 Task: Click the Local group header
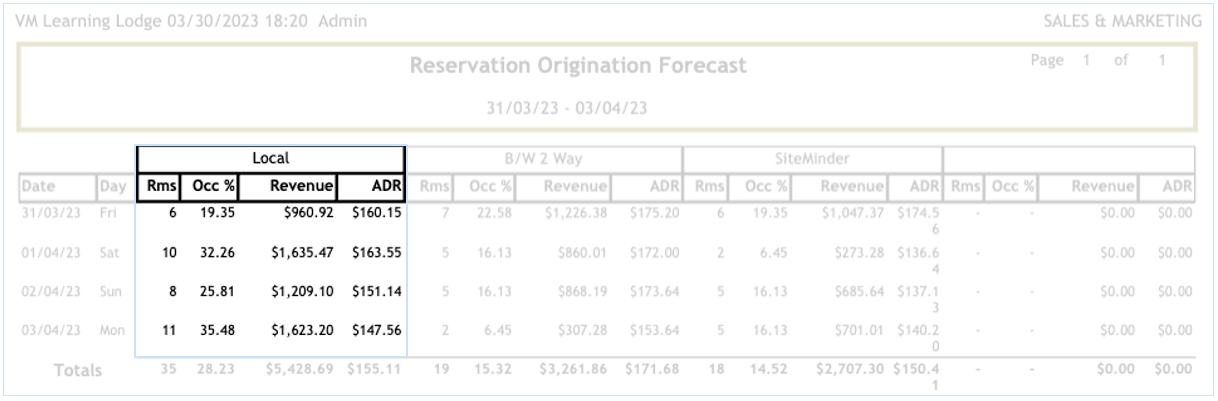pos(270,158)
